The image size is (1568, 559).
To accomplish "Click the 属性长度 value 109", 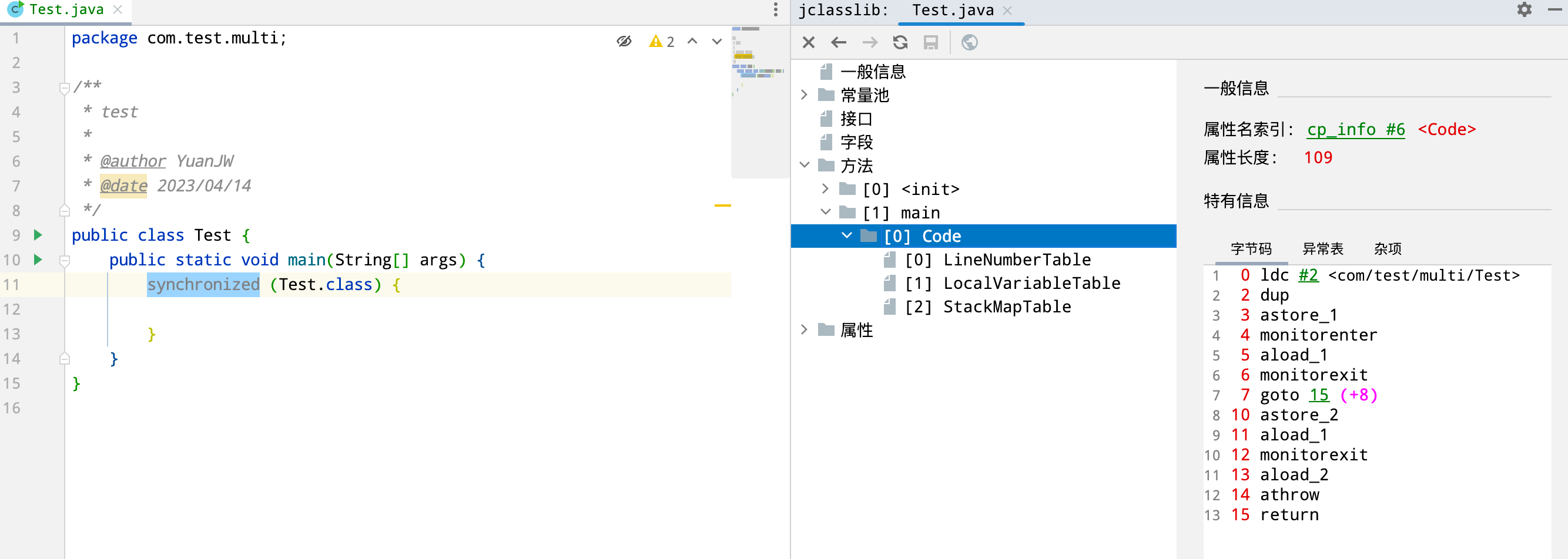I will tap(1318, 157).
